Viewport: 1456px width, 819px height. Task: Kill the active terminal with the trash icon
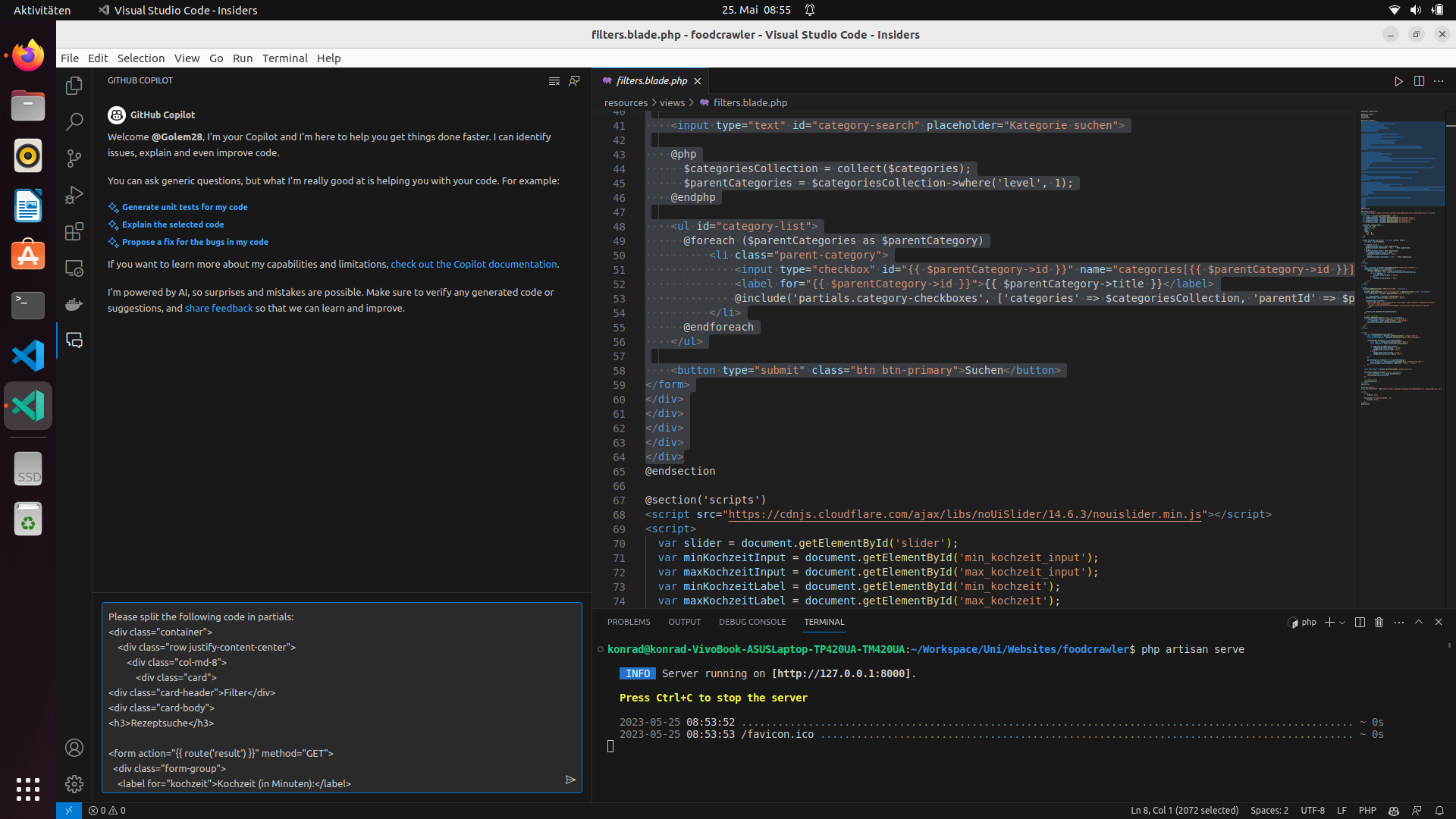coord(1379,622)
